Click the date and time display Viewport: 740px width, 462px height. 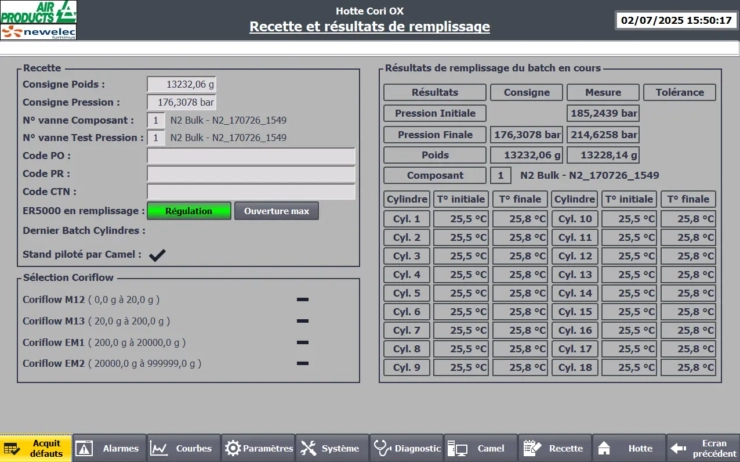(x=676, y=20)
